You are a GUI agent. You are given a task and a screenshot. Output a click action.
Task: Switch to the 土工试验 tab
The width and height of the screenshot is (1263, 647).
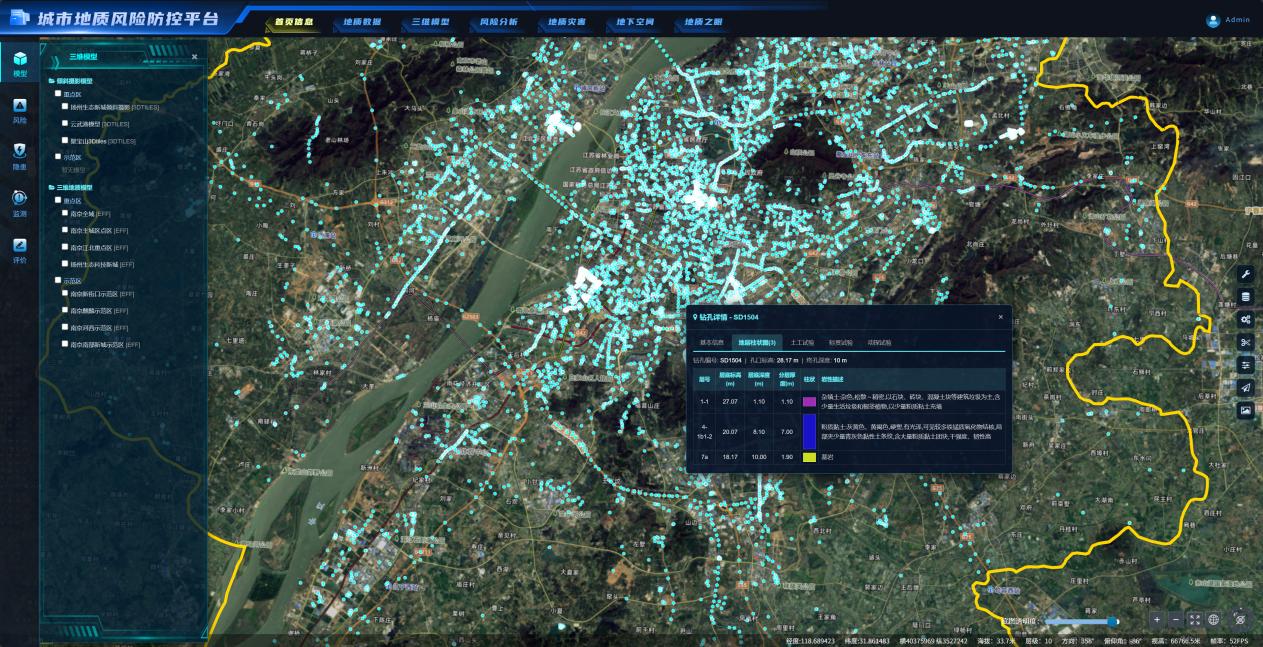802,343
